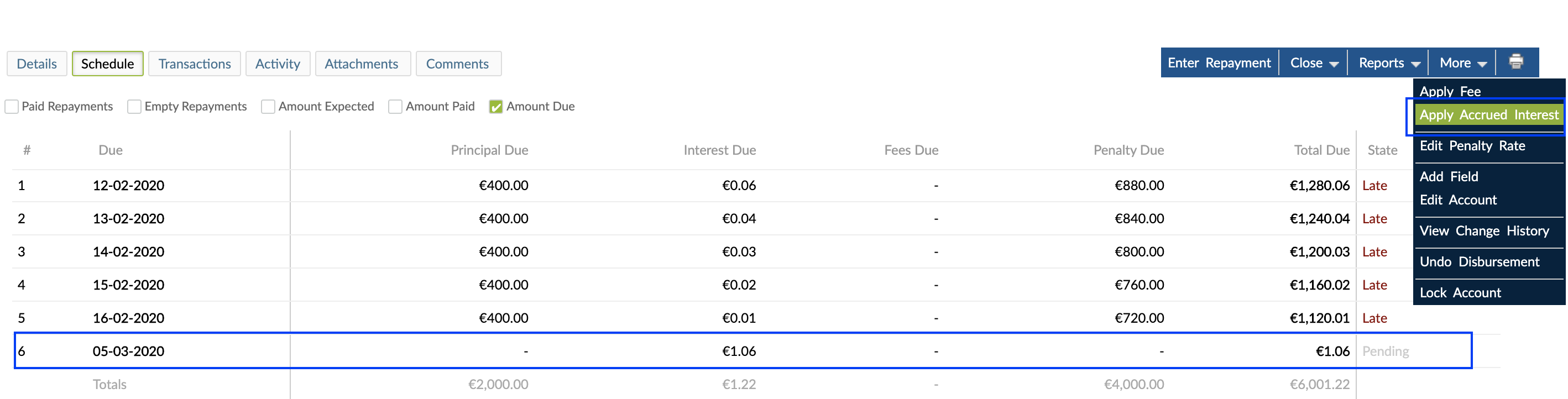Tick the Amount Paid checkbox
1568x399 pixels.
pos(395,107)
